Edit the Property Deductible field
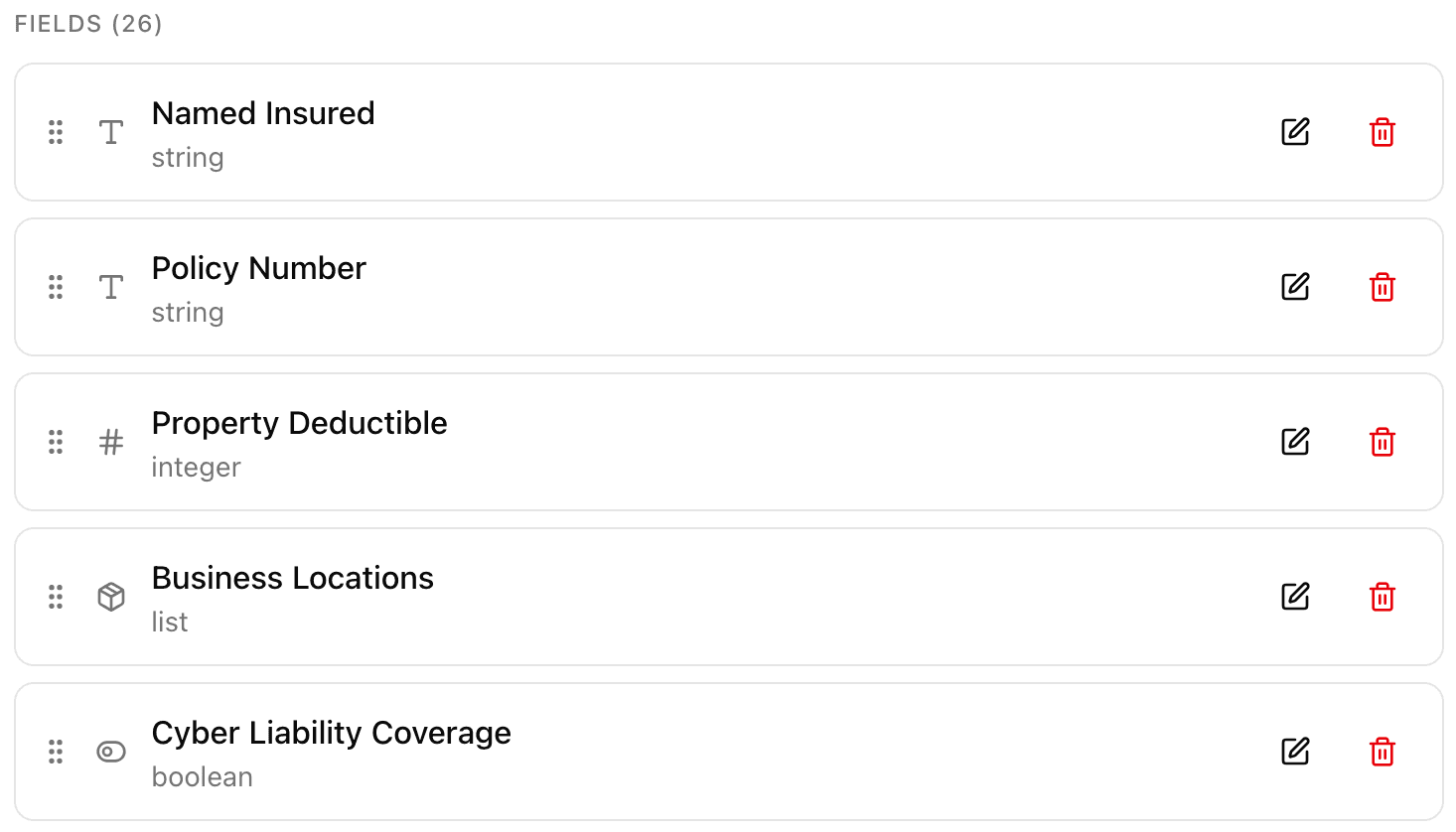Image resolution: width=1456 pixels, height=832 pixels. (1295, 442)
